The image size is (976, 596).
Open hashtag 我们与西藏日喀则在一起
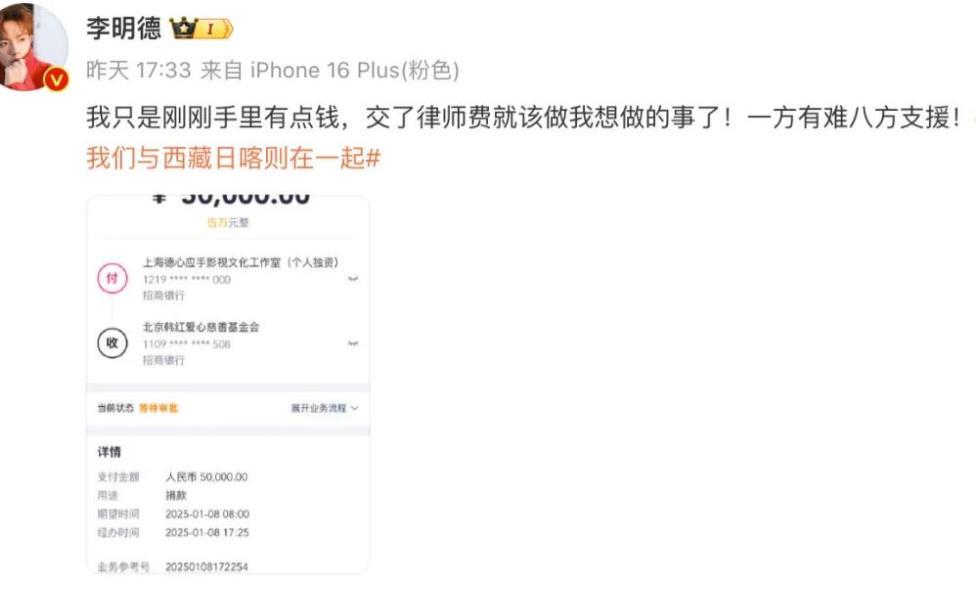click(233, 159)
